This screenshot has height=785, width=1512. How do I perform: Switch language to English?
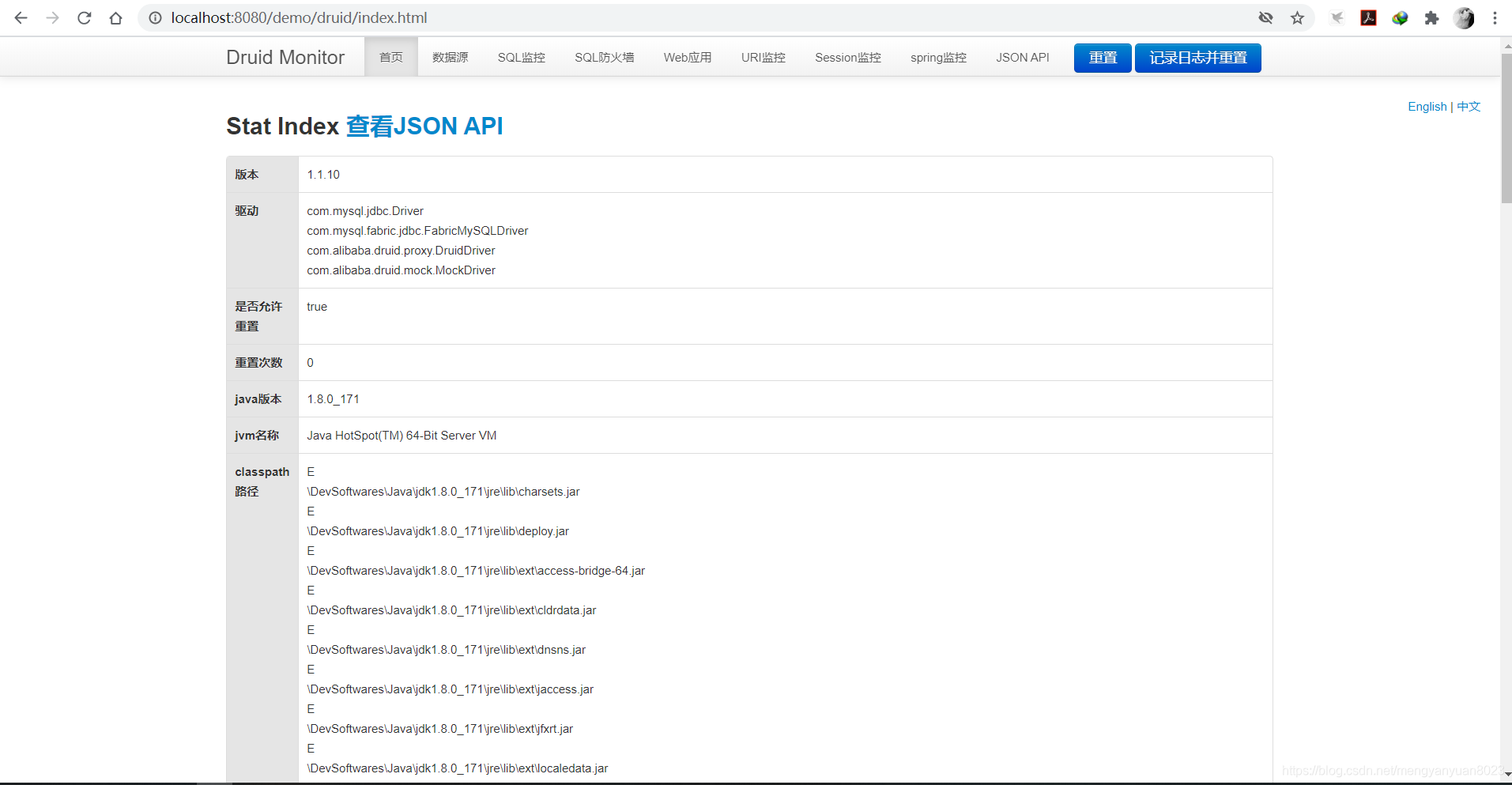[1427, 107]
